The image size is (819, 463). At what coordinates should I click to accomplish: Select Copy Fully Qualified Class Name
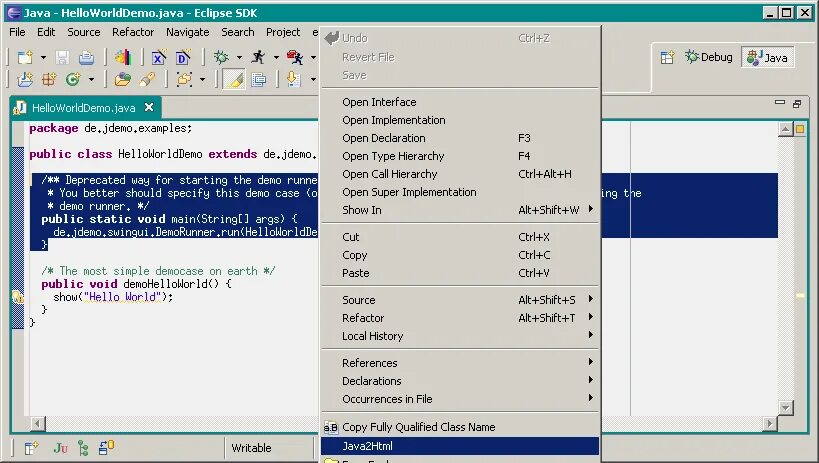[x=460, y=427]
